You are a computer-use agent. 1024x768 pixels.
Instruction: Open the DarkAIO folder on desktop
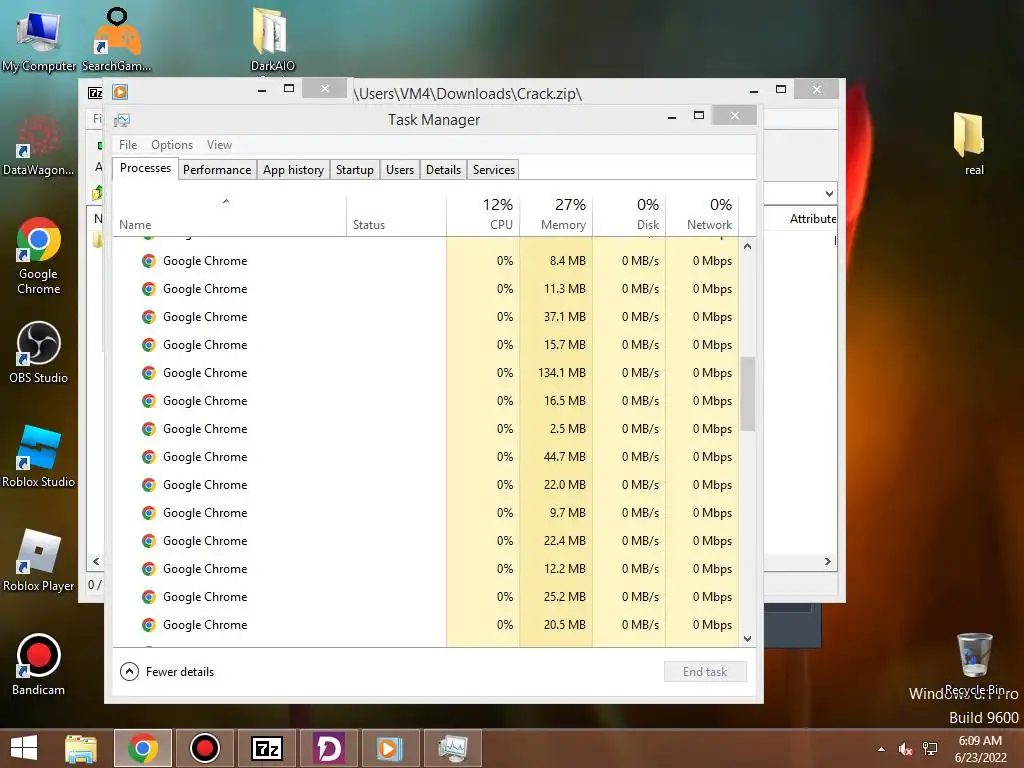click(x=272, y=39)
